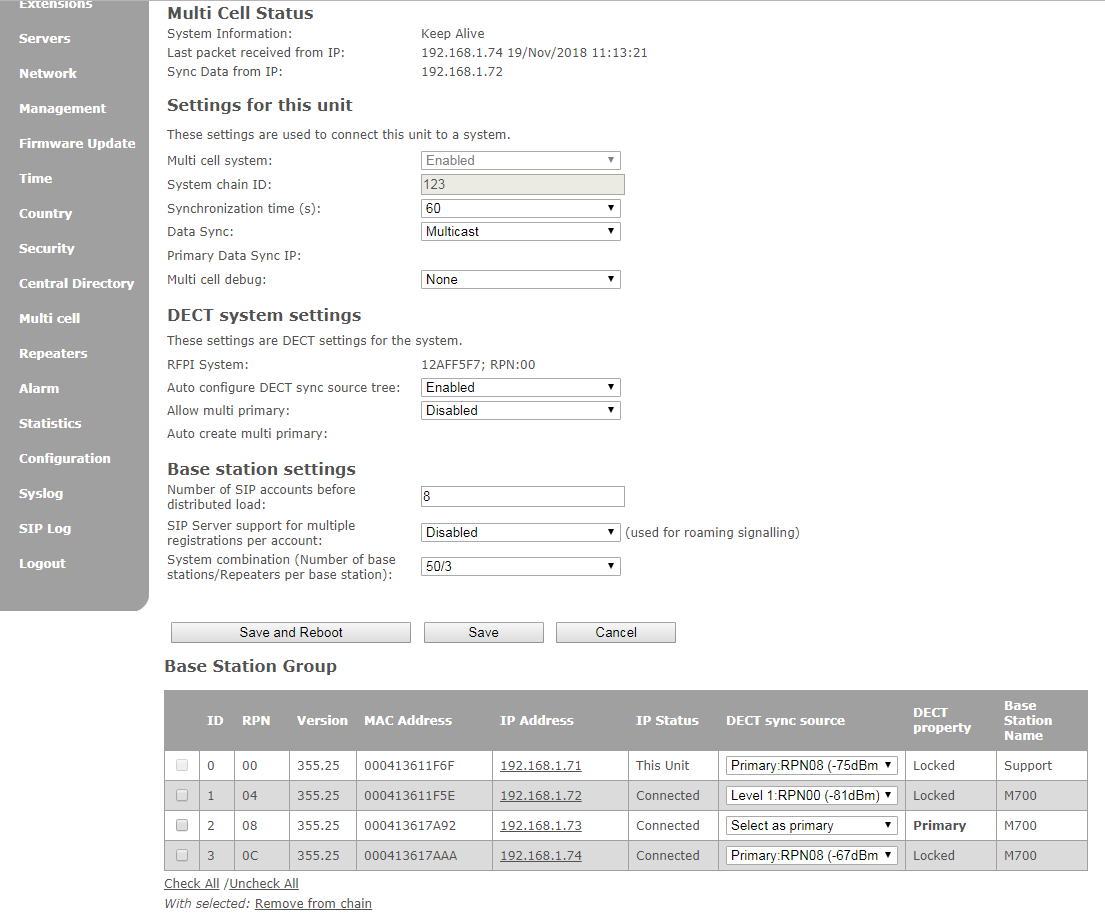
Task: Check the box for base station ID 3
Action: point(182,855)
